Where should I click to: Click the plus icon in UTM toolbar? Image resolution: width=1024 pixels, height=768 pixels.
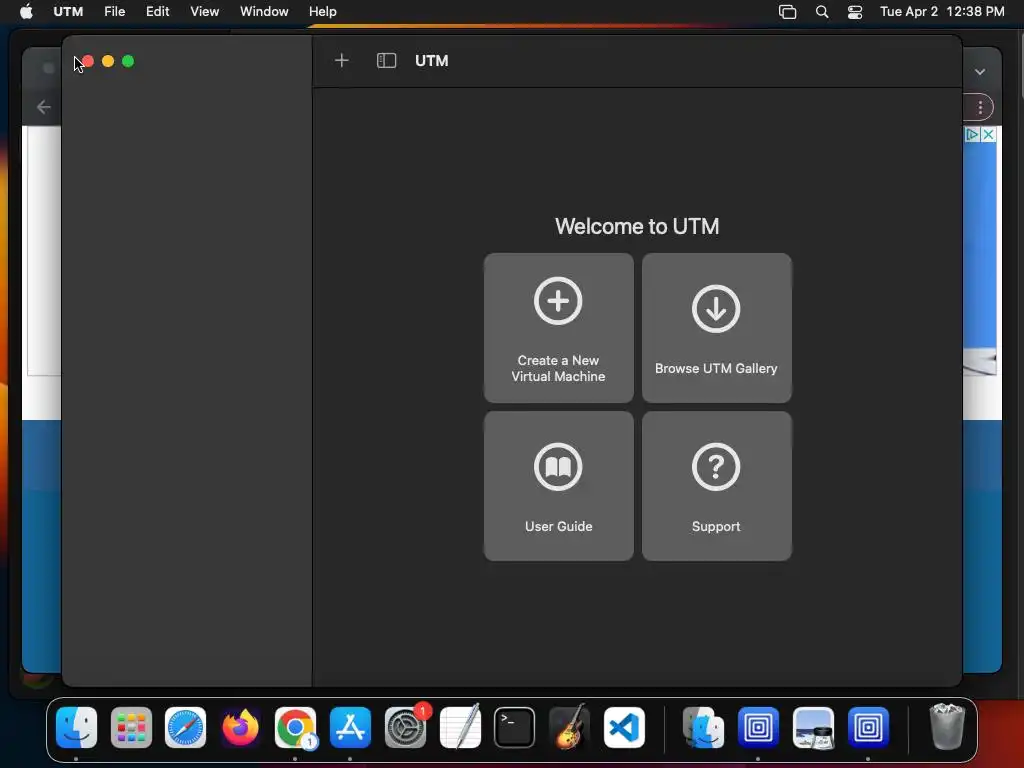[x=342, y=61]
